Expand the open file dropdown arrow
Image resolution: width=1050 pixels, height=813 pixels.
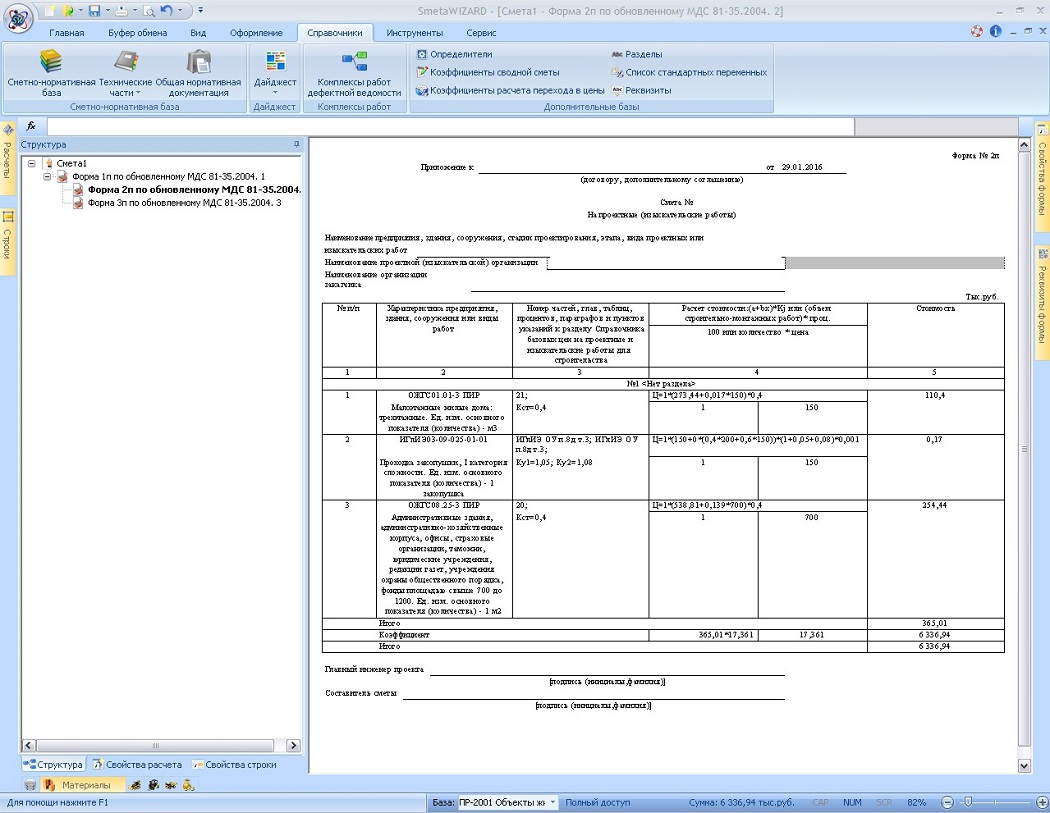coord(80,11)
